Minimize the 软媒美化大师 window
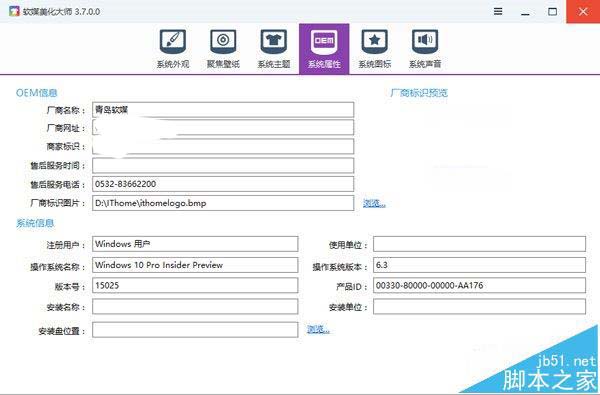The image size is (600, 395). [x=525, y=12]
